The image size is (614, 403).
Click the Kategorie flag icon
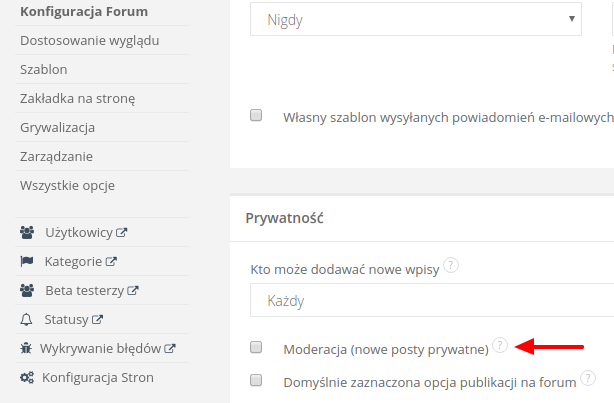coord(27,262)
